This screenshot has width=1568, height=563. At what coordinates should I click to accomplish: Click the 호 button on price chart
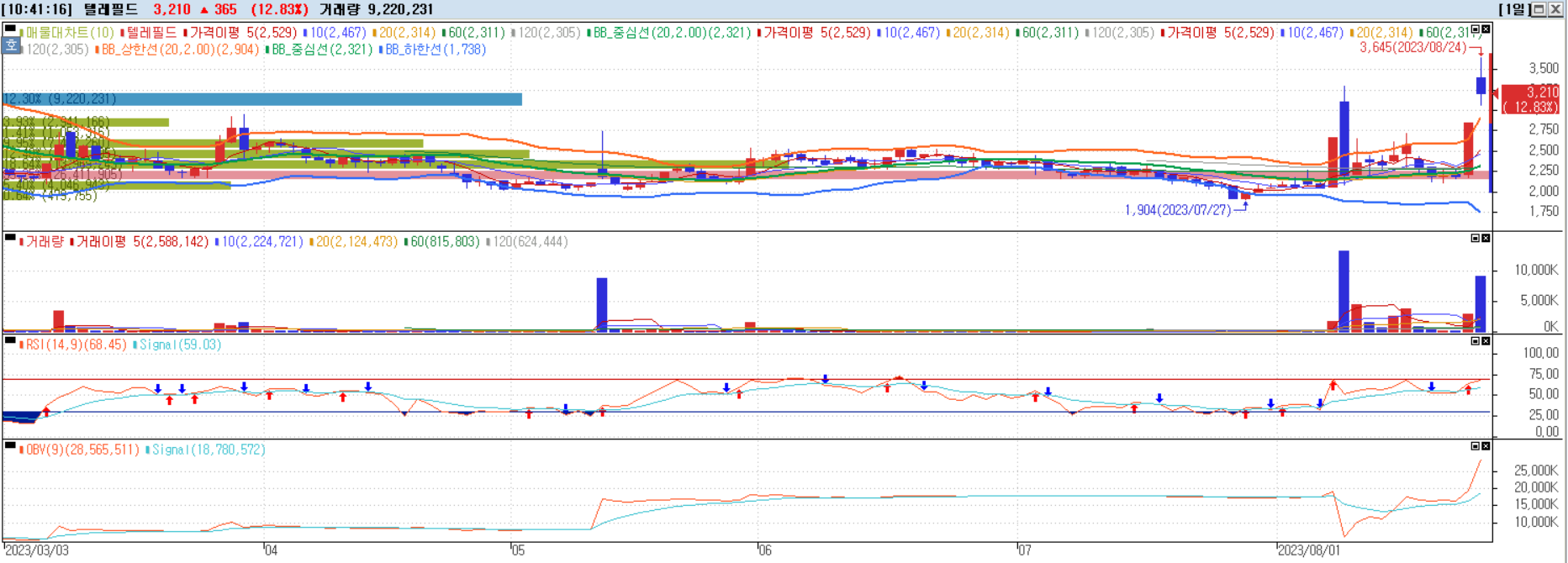11,46
